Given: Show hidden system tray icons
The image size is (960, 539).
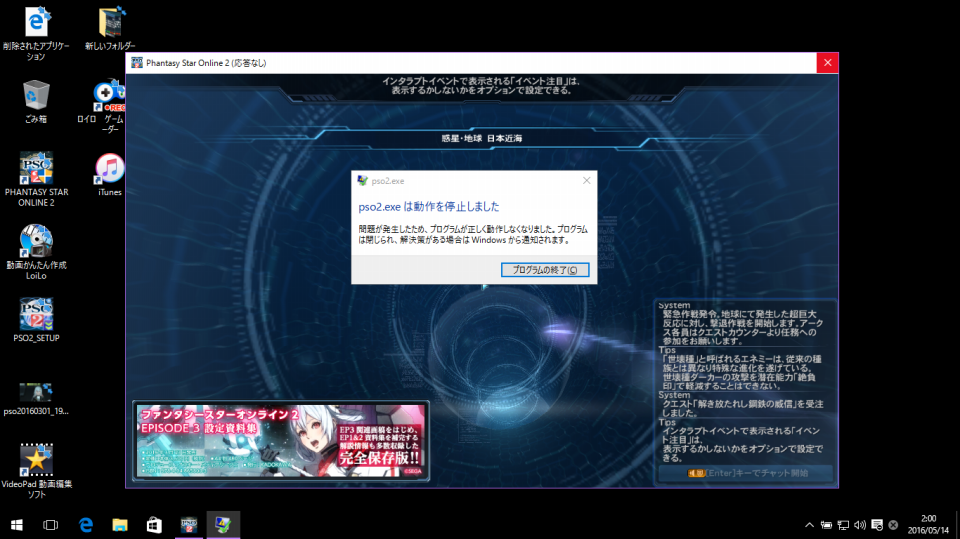Looking at the screenshot, I should point(809,525).
